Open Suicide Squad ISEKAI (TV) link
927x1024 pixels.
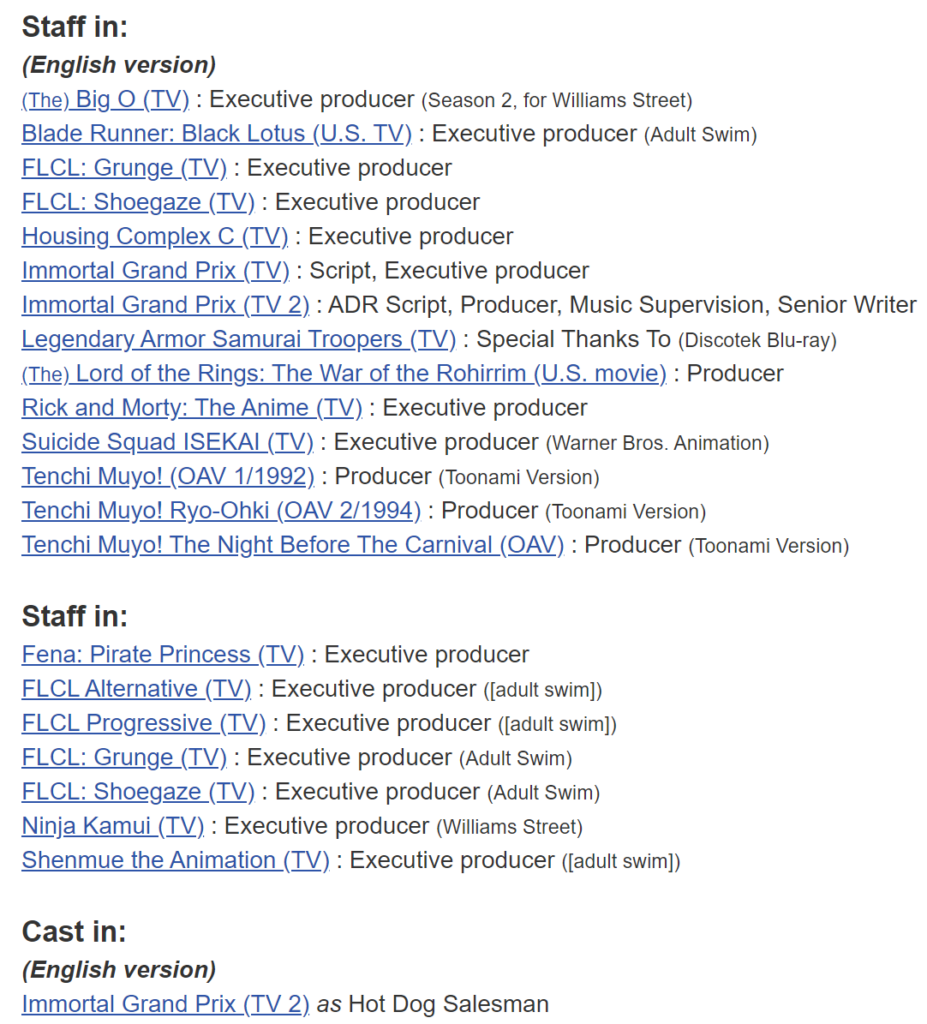click(x=167, y=442)
